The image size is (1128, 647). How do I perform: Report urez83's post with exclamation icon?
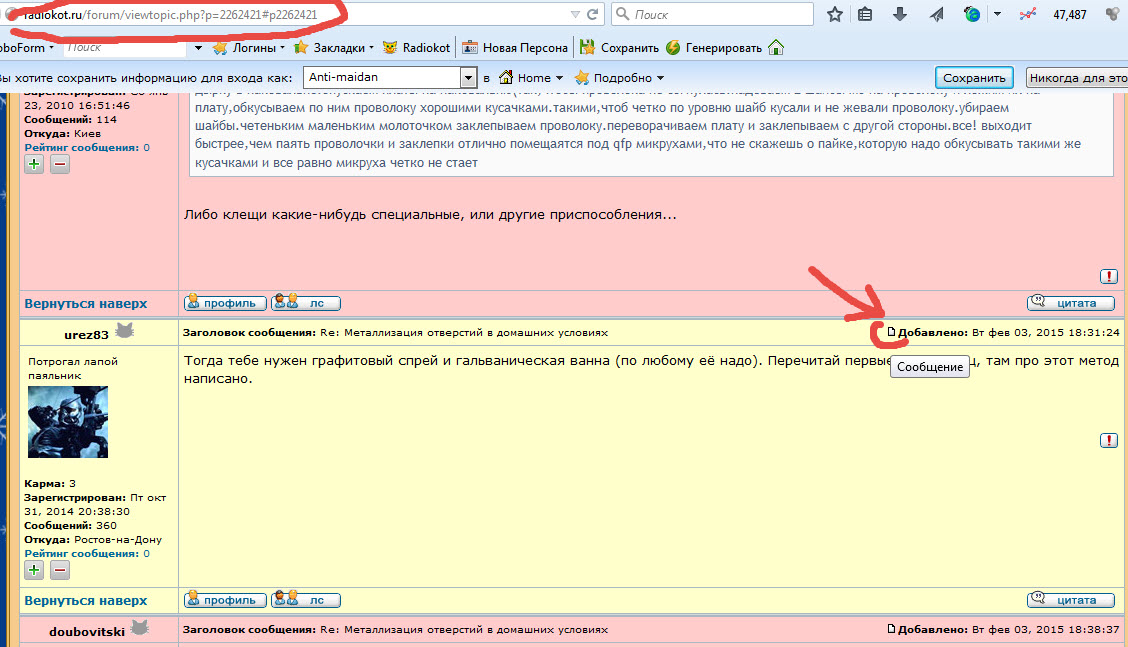[1109, 440]
